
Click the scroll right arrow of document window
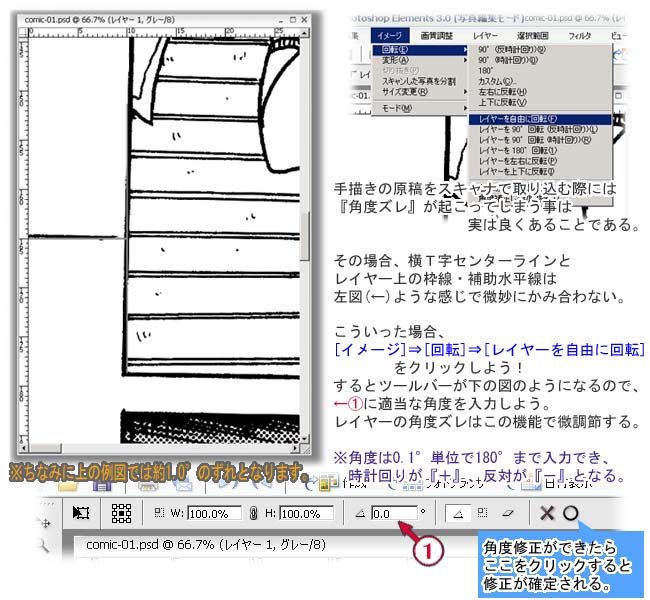[x=295, y=448]
